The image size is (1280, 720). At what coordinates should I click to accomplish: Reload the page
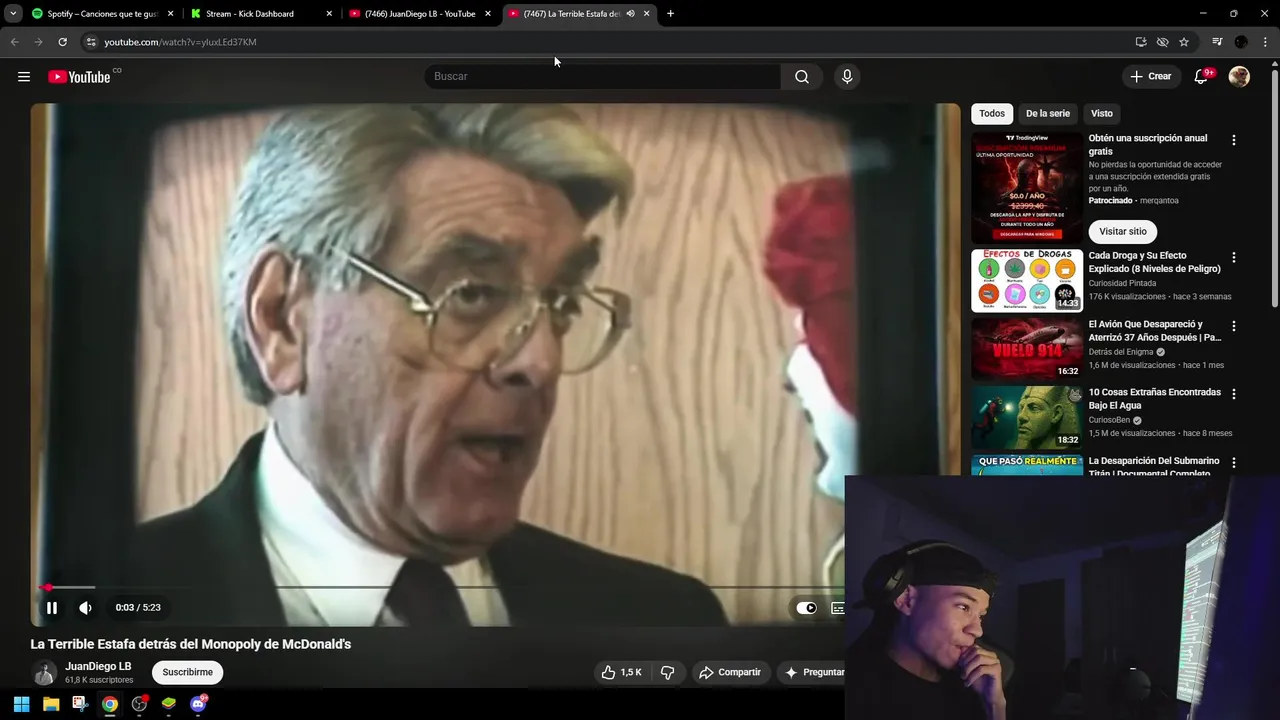pyautogui.click(x=62, y=42)
